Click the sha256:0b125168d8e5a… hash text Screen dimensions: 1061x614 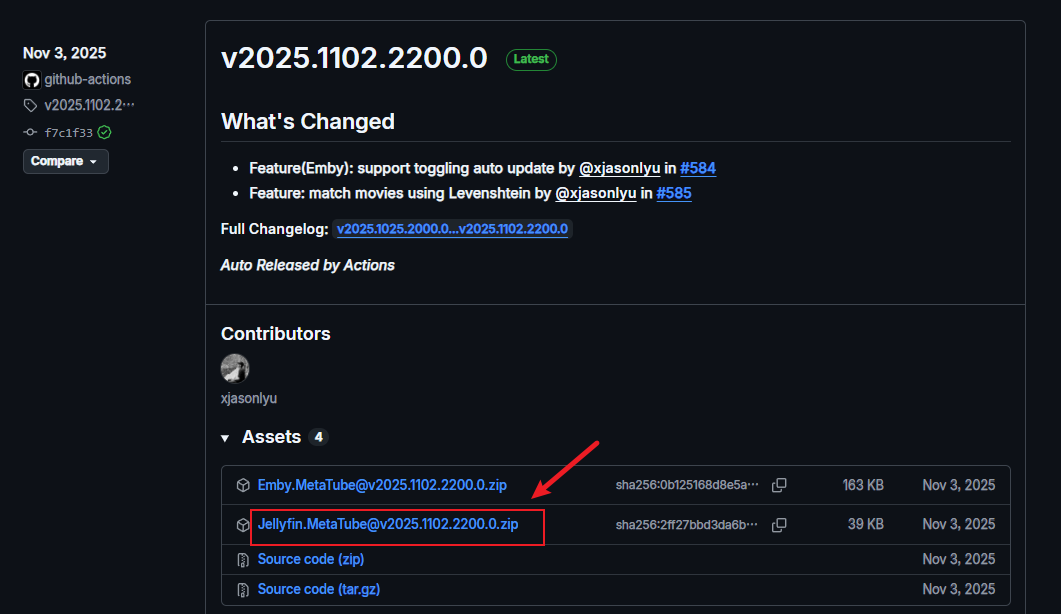point(687,485)
